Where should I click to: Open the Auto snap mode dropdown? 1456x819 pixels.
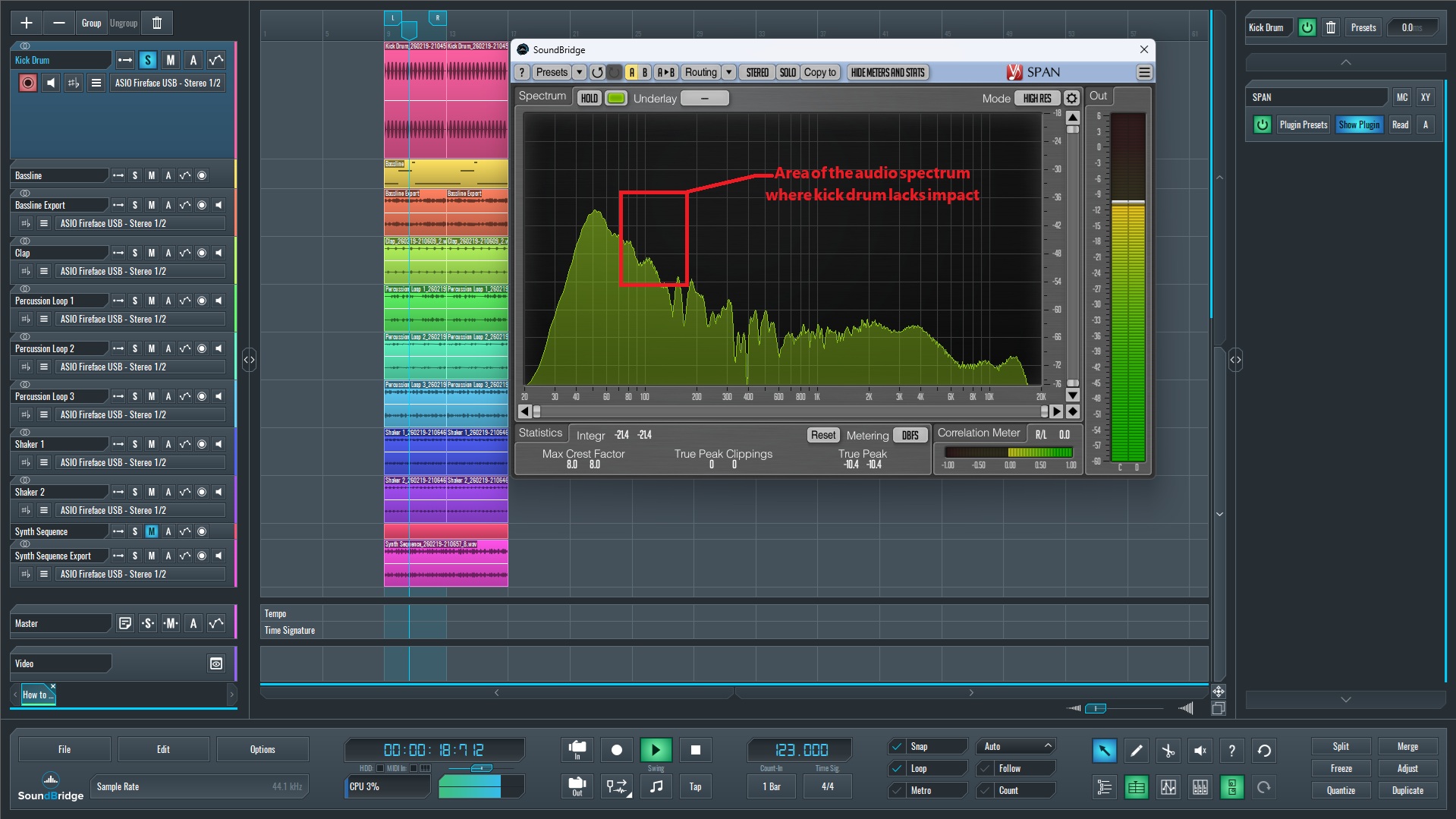click(x=1017, y=746)
